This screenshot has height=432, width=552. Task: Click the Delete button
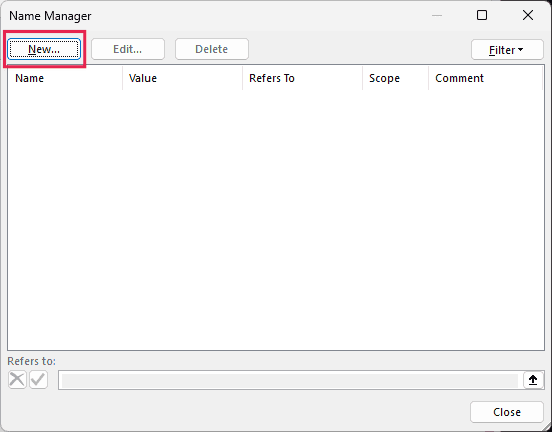(x=212, y=49)
